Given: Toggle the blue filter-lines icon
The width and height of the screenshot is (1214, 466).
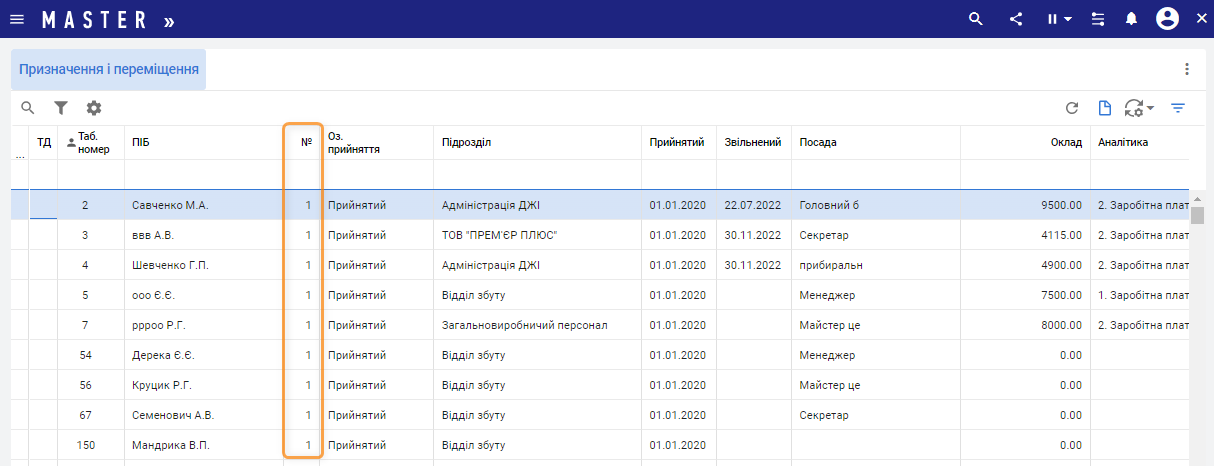Looking at the screenshot, I should (1178, 108).
